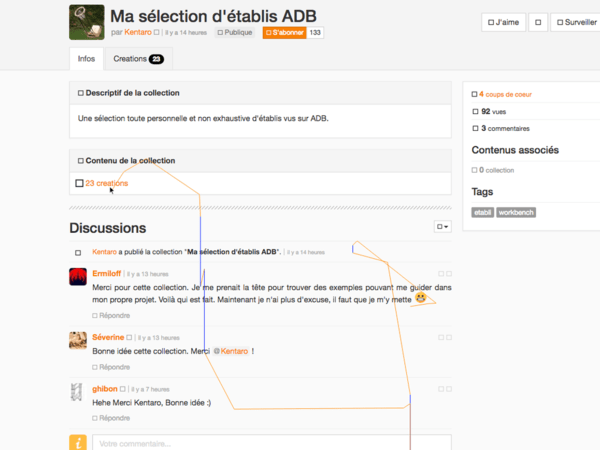Click the icon-only button between J'aime and Surveiller
The width and height of the screenshot is (600, 450).
point(539,21)
